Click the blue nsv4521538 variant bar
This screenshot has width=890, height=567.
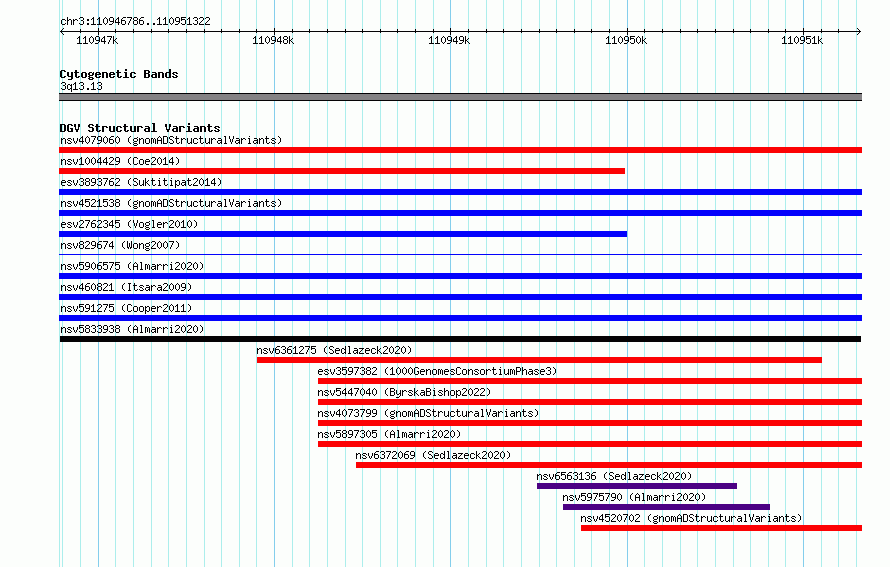tap(460, 213)
